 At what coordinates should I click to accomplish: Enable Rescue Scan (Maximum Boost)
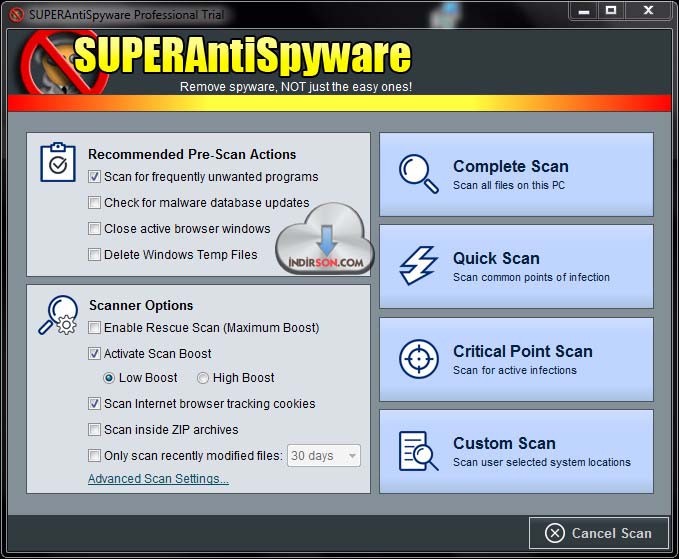click(x=94, y=328)
